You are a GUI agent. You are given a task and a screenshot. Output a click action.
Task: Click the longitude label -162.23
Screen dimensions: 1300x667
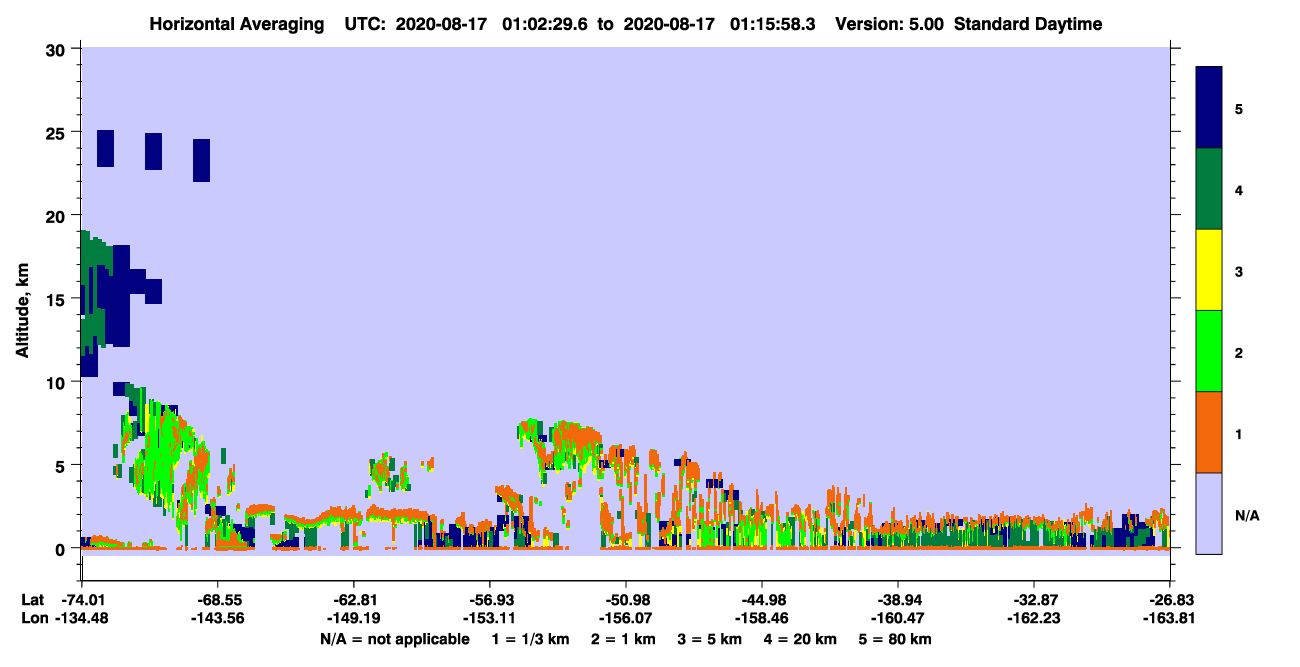(1033, 618)
